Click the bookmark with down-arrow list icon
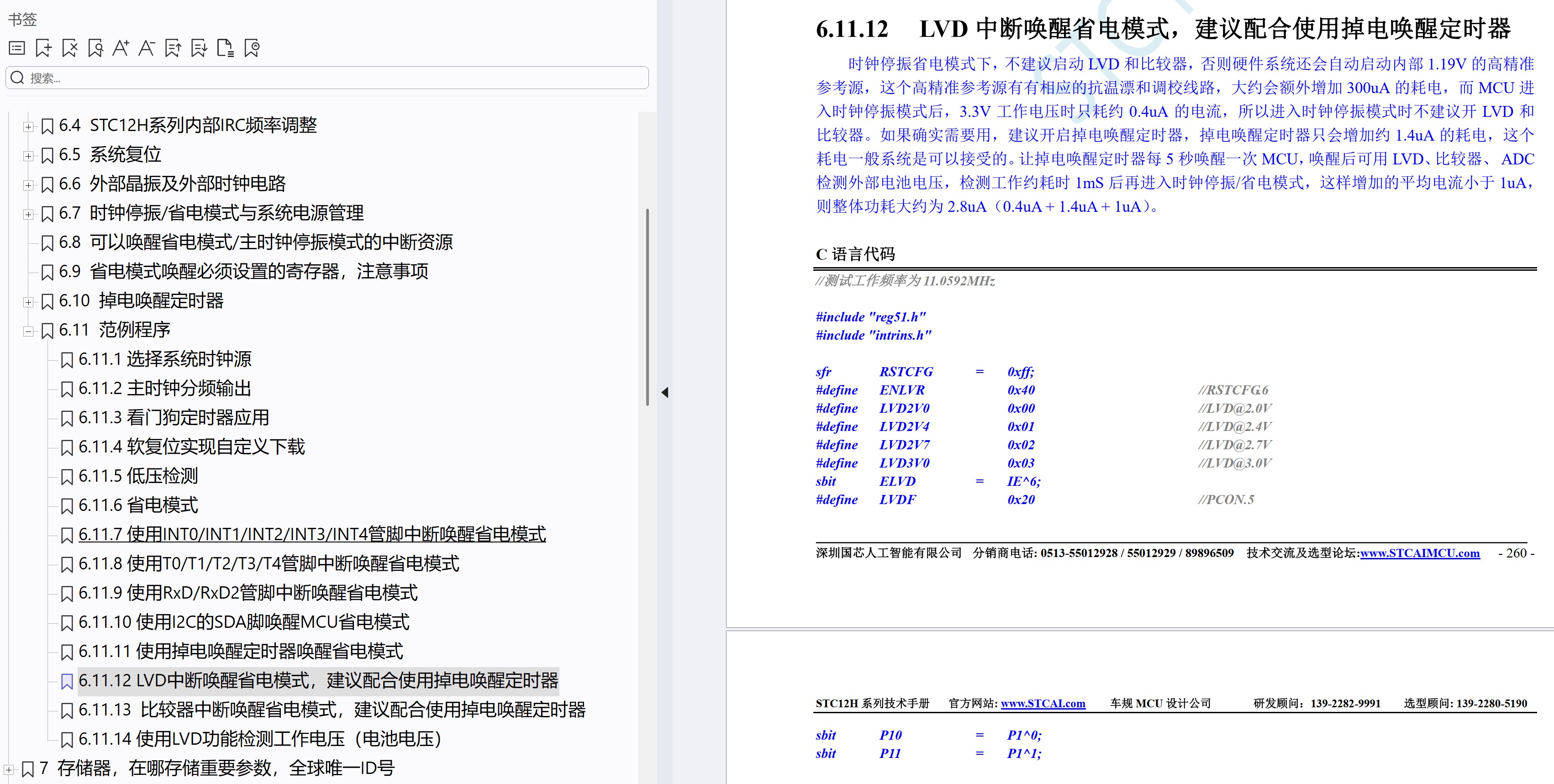This screenshot has height=784, width=1554. click(x=199, y=47)
